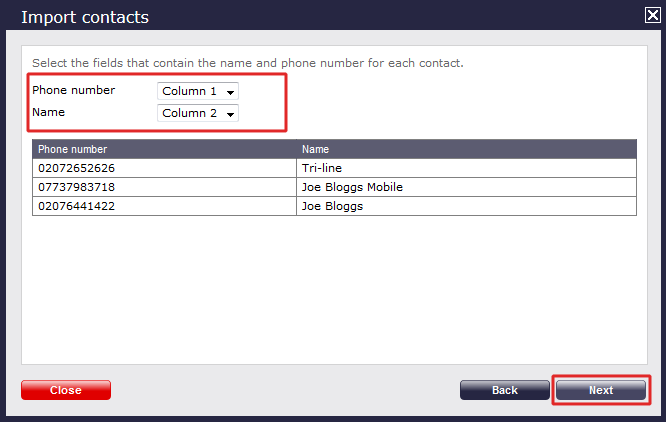
Task: Select the Joe Bloggs name cell in last row
Action: tap(467, 206)
